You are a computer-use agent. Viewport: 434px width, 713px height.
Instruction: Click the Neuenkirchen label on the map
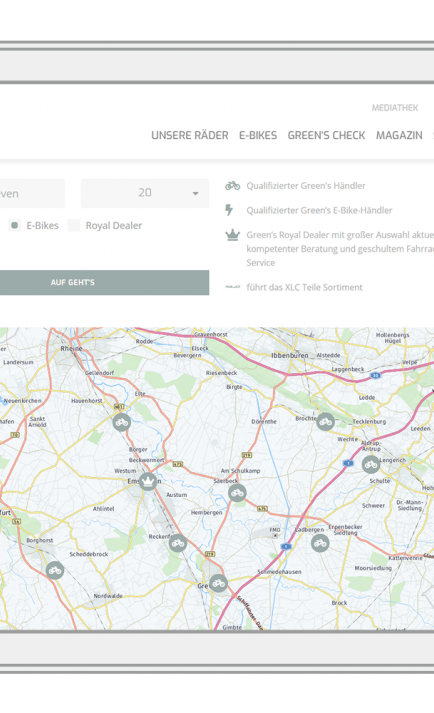(22, 401)
